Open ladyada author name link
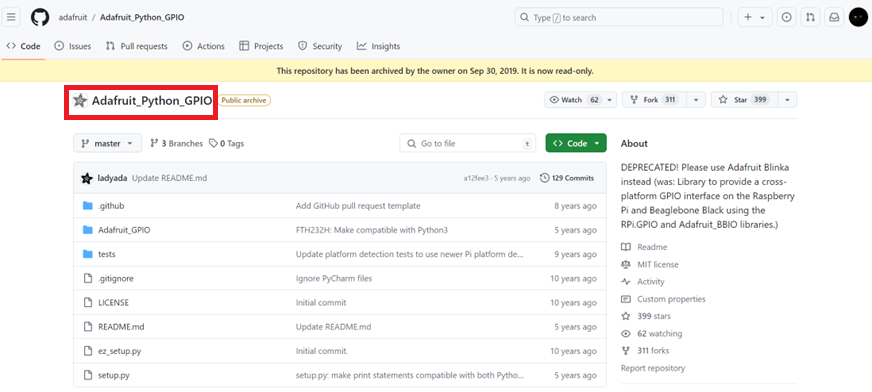 tap(112, 178)
